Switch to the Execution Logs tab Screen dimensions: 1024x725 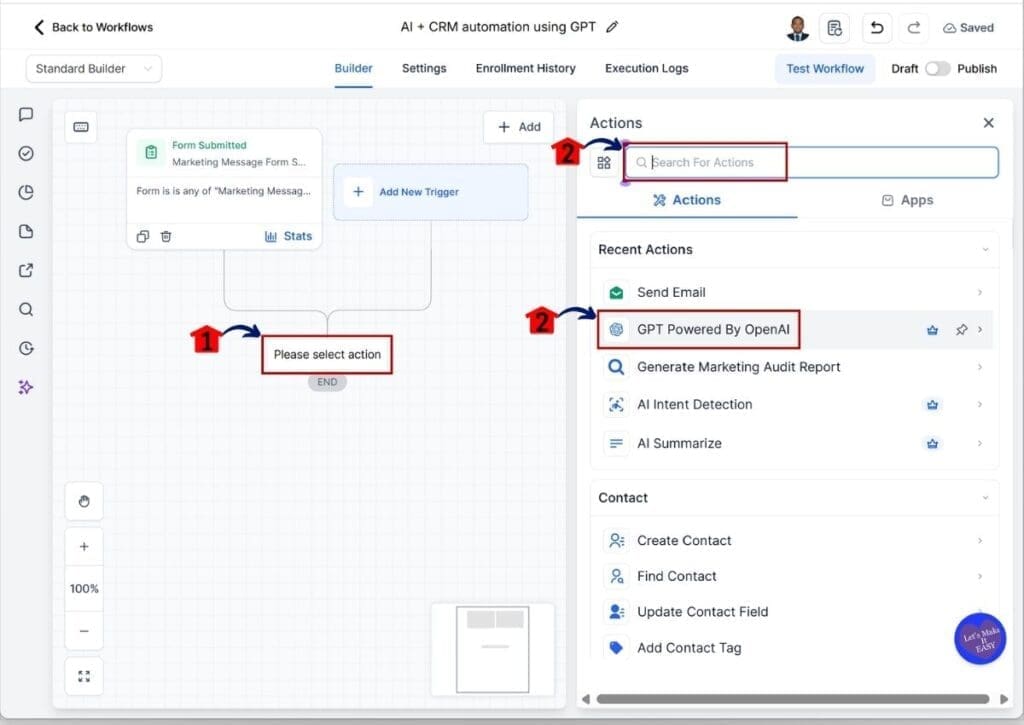coord(646,69)
